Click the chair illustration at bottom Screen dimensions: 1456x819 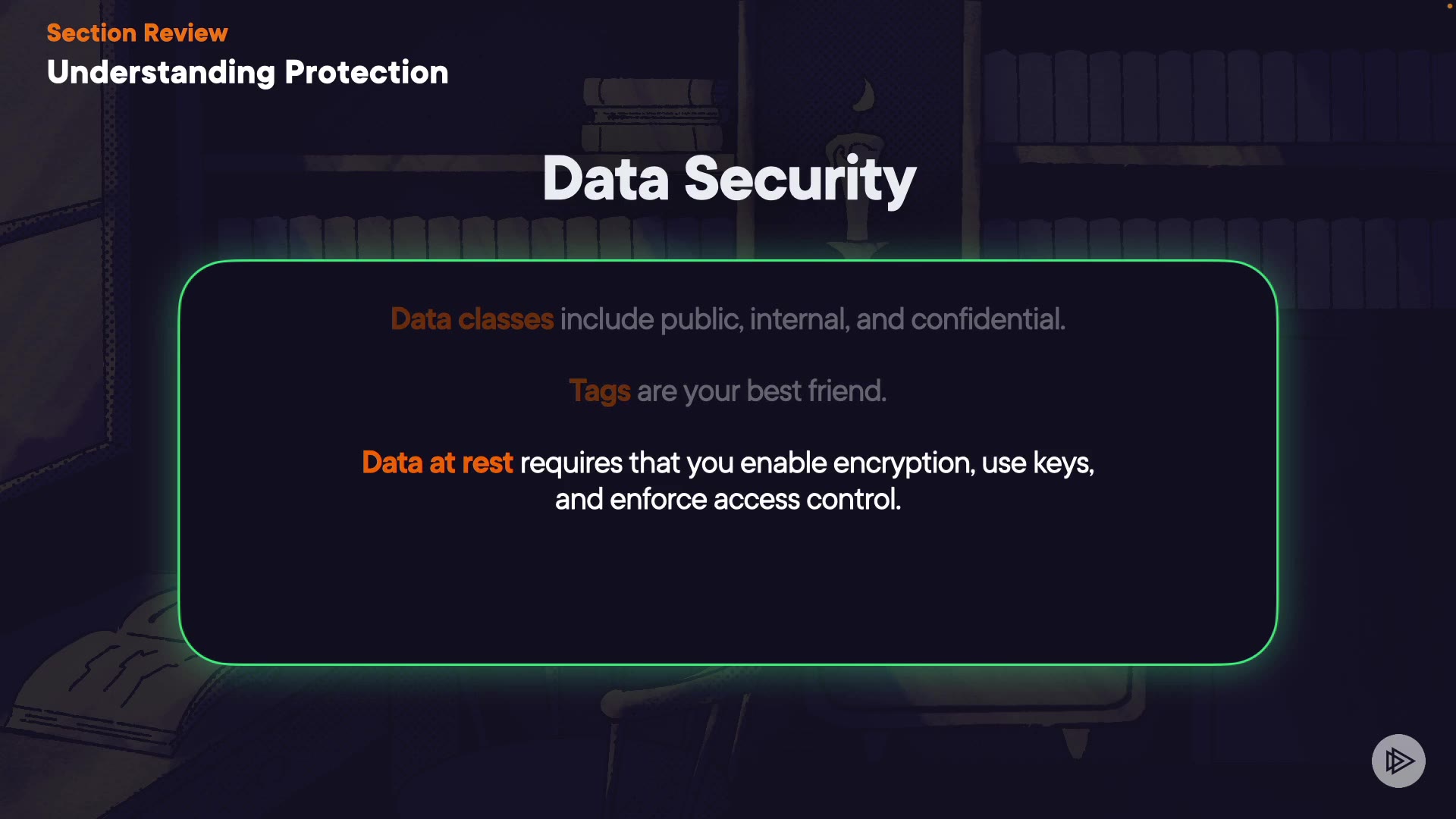point(682,728)
